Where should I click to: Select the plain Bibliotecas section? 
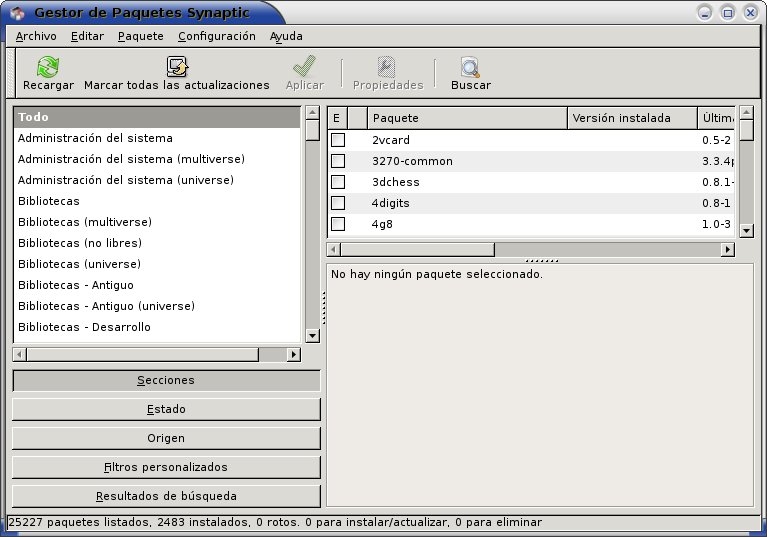click(157, 201)
